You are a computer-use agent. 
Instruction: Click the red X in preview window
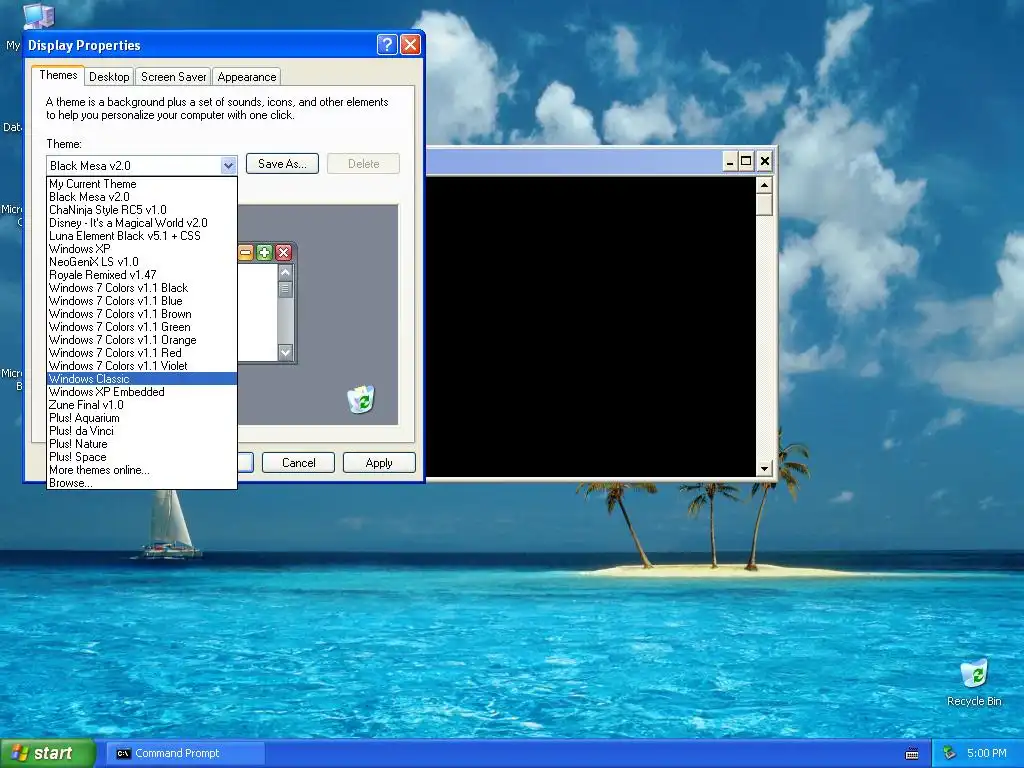point(283,253)
